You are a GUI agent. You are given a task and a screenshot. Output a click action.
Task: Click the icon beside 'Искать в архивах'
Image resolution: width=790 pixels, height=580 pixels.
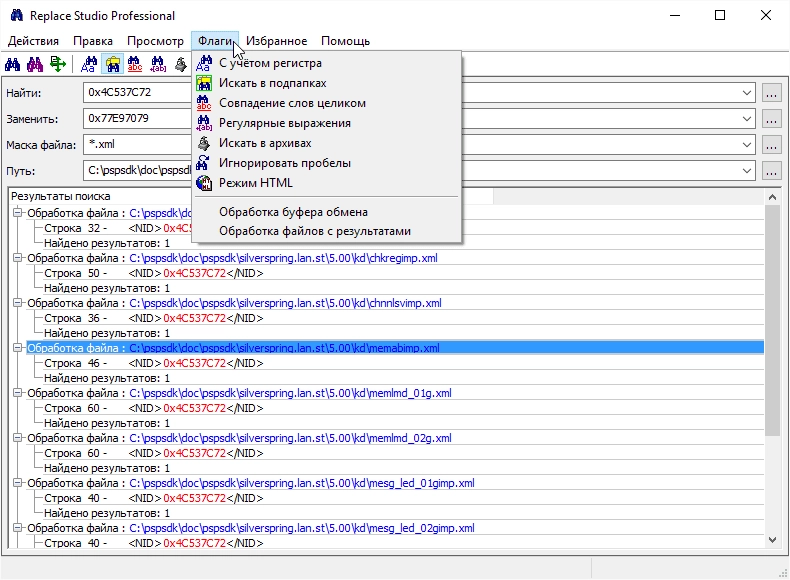coord(204,143)
